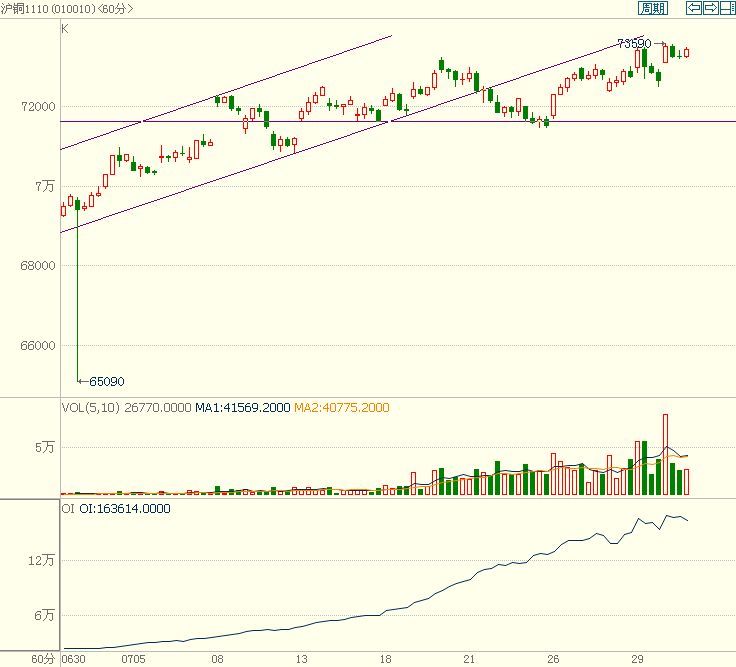This screenshot has height=667, width=736.
Task: Click the 0705 date marker
Action: (x=133, y=659)
